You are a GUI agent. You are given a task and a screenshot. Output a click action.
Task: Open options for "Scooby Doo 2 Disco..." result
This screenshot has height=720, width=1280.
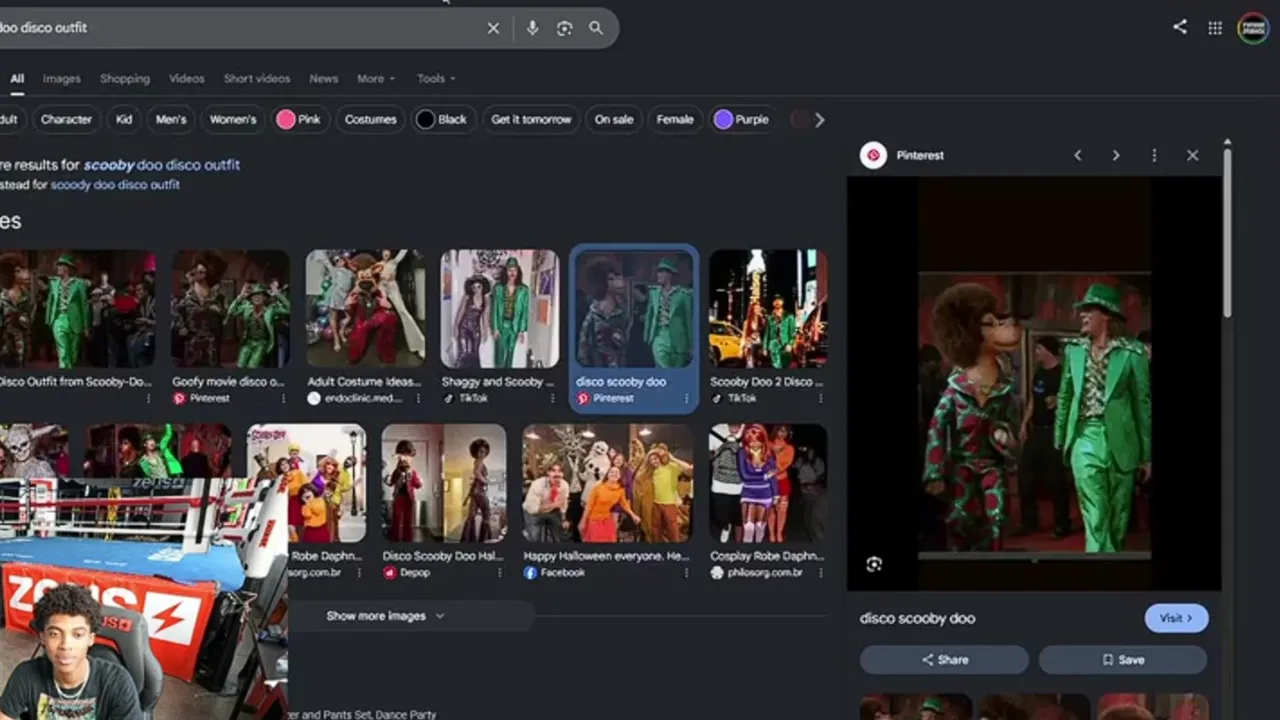[820, 398]
